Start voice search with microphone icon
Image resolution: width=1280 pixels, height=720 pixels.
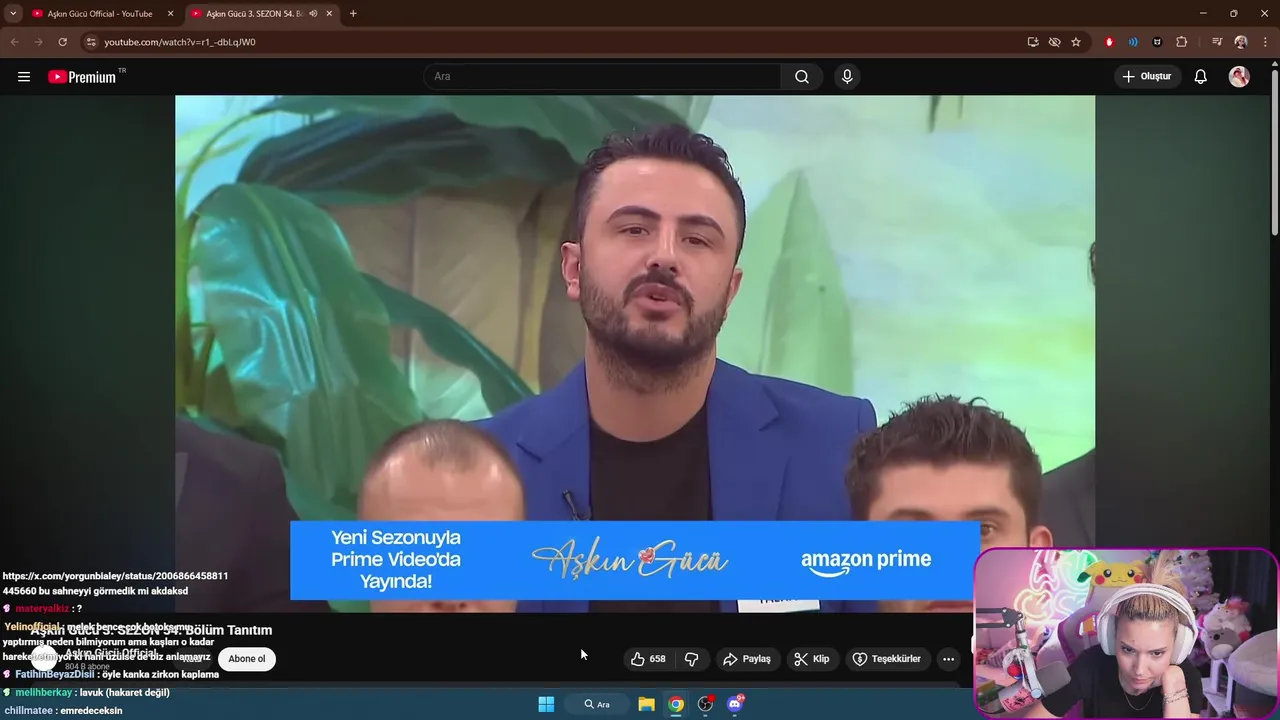point(847,77)
